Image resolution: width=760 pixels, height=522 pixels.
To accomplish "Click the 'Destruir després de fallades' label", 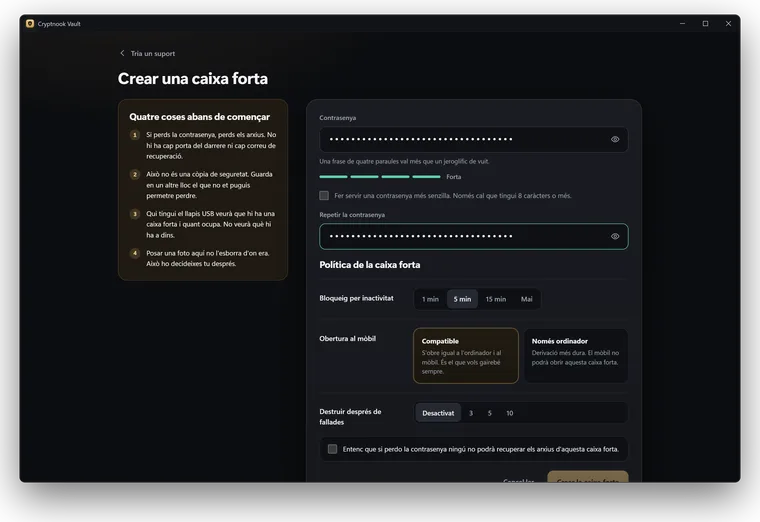I will point(350,417).
